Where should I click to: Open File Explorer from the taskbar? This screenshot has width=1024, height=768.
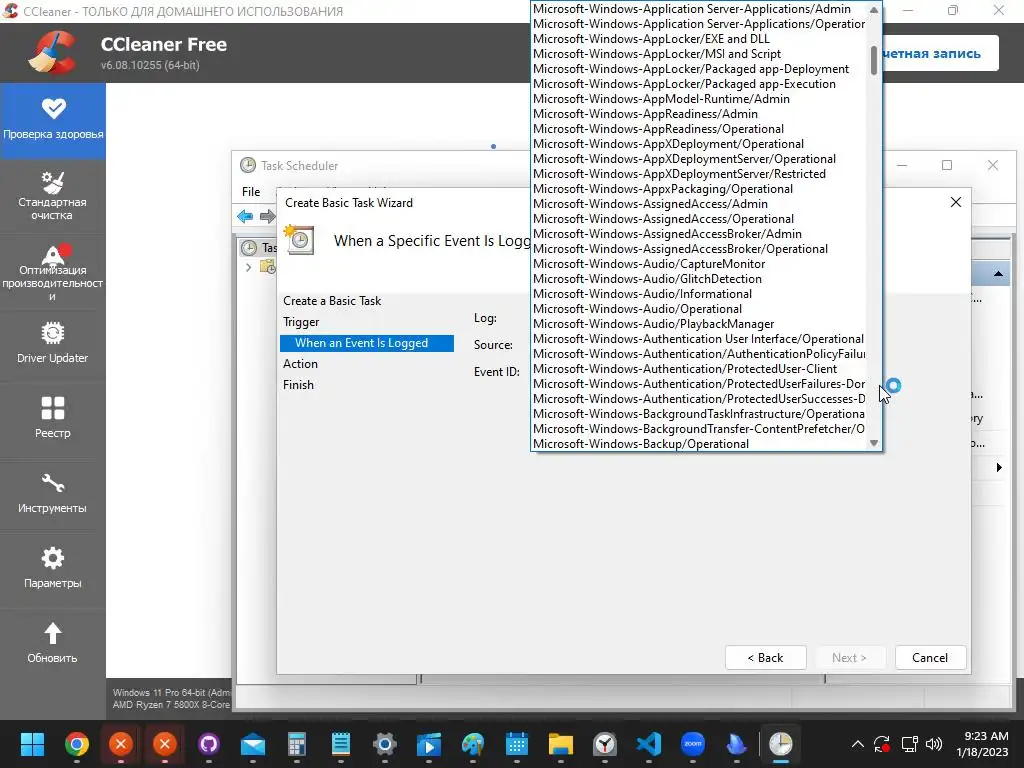(x=561, y=744)
